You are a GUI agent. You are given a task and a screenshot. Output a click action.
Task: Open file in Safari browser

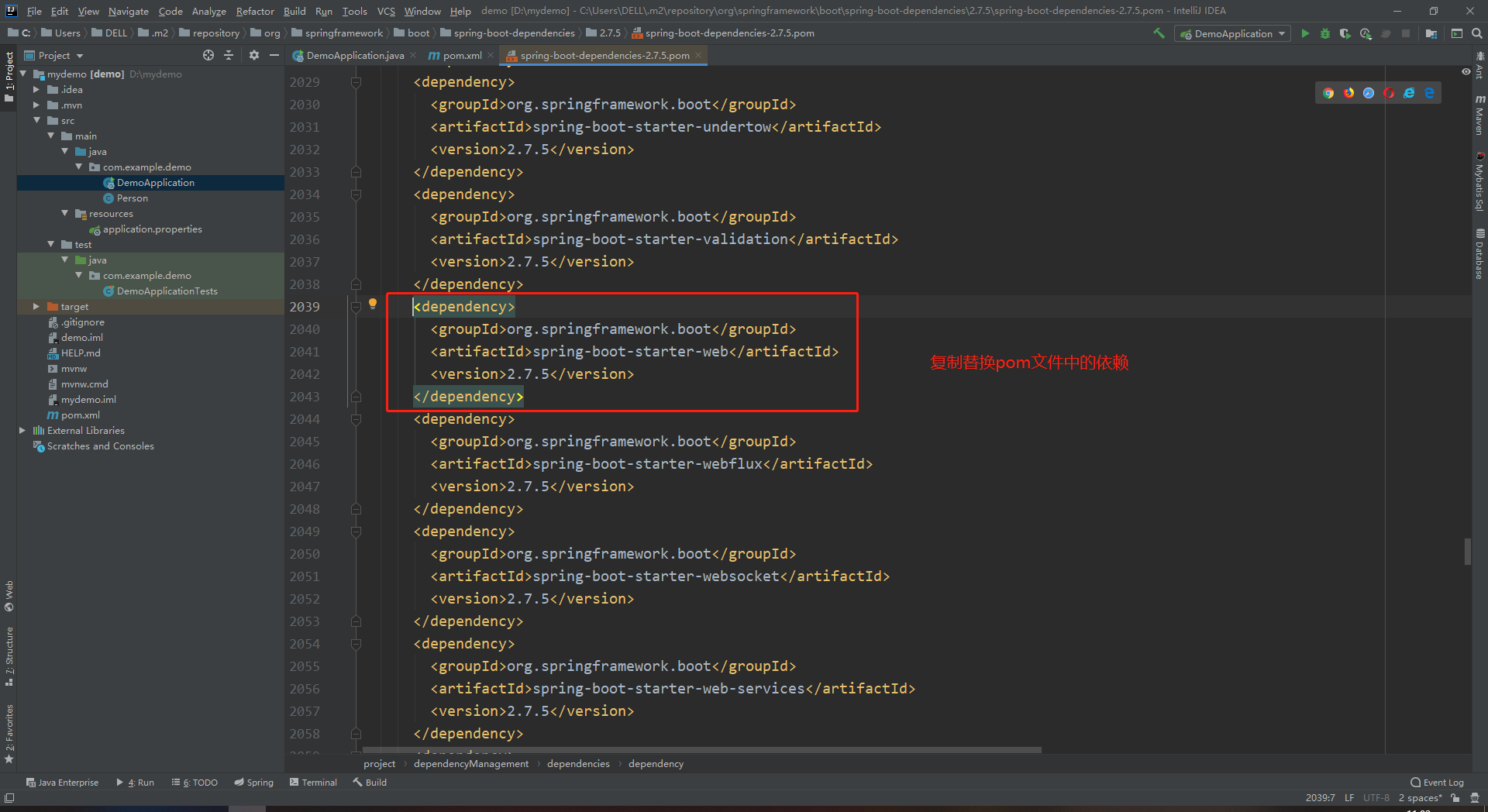[x=1369, y=93]
